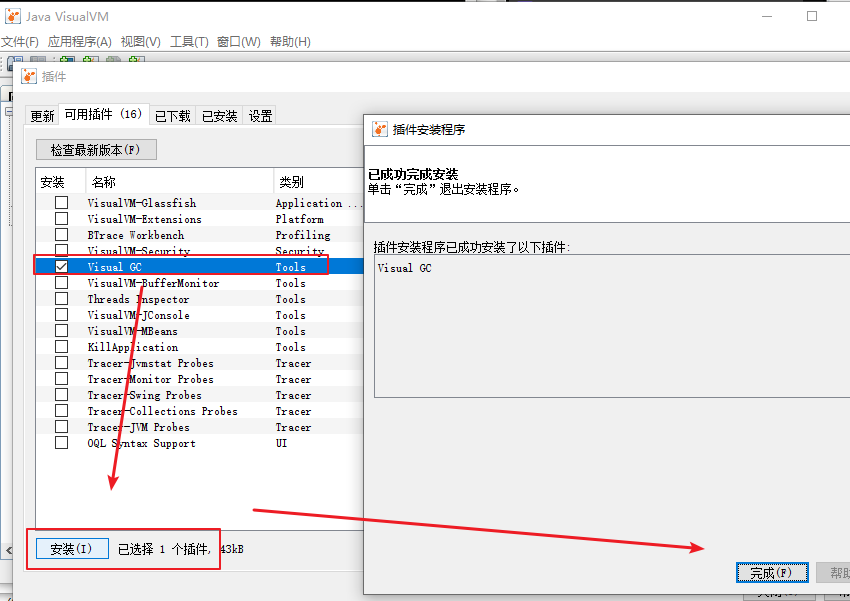Viewport: 850px width, 601px height.
Task: Select the Tracer-Monitor Probes plugin name
Action: point(151,379)
